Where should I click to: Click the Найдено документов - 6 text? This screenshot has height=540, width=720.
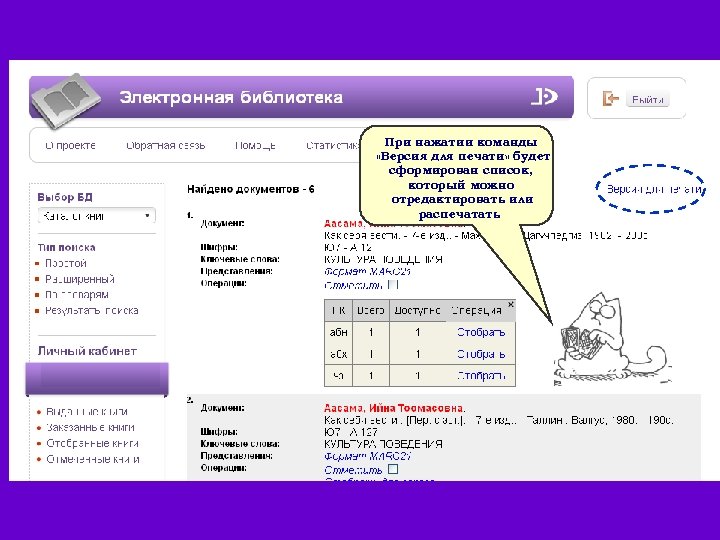click(251, 189)
